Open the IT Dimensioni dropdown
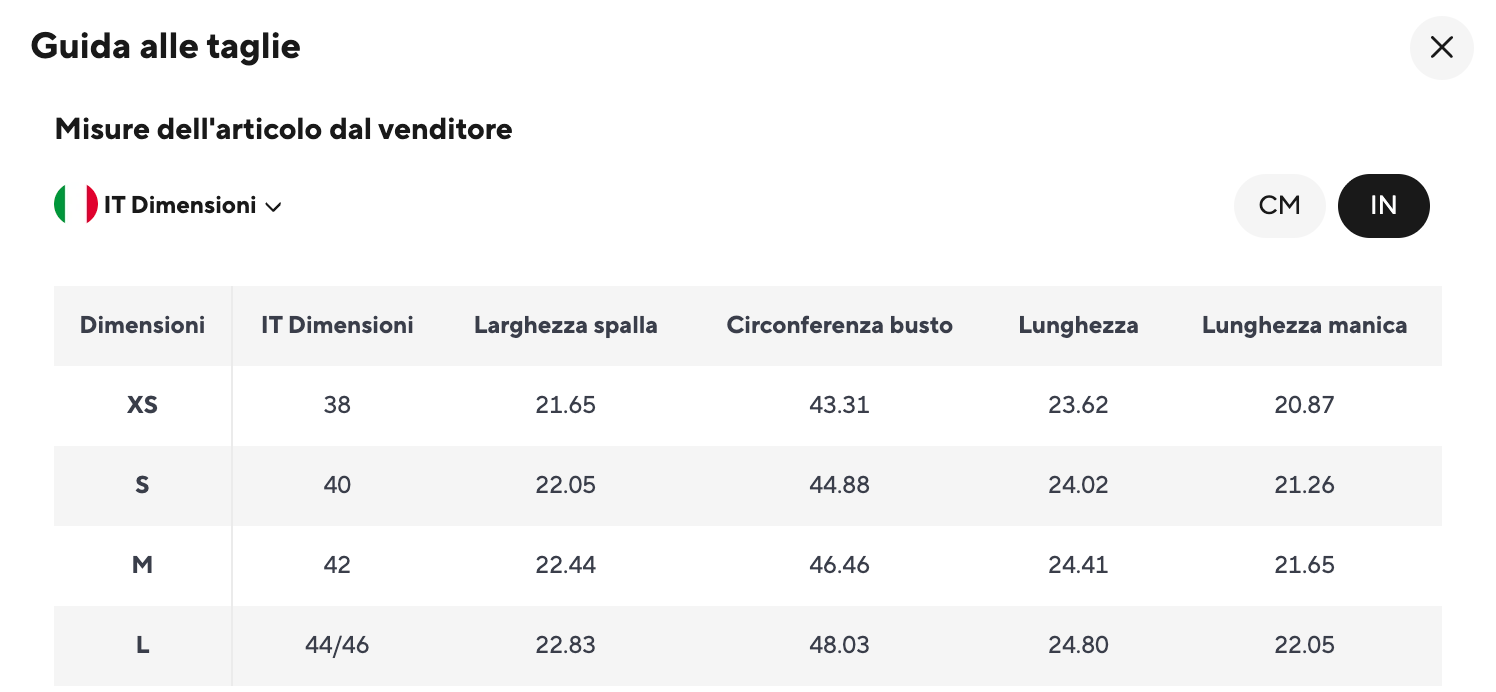 click(x=180, y=206)
